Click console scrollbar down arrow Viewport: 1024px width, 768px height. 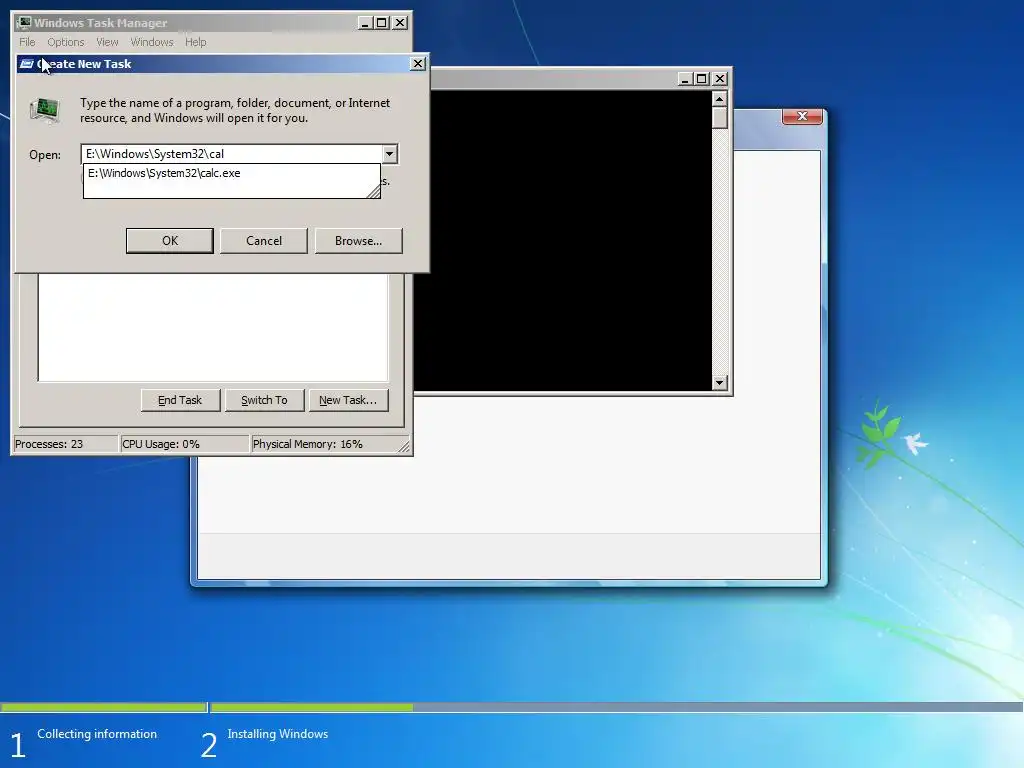(720, 383)
